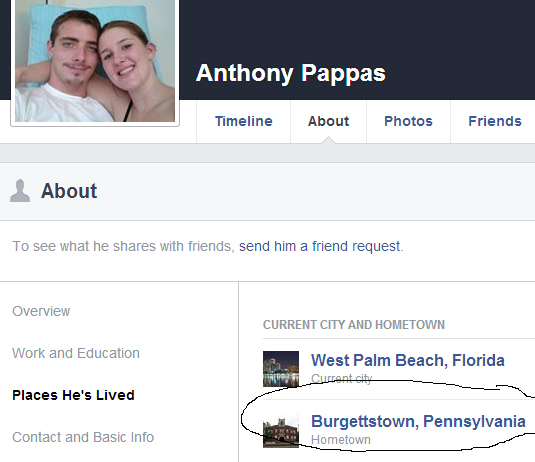535x462 pixels.
Task: Click the Current City and Hometown header
Action: pos(354,324)
